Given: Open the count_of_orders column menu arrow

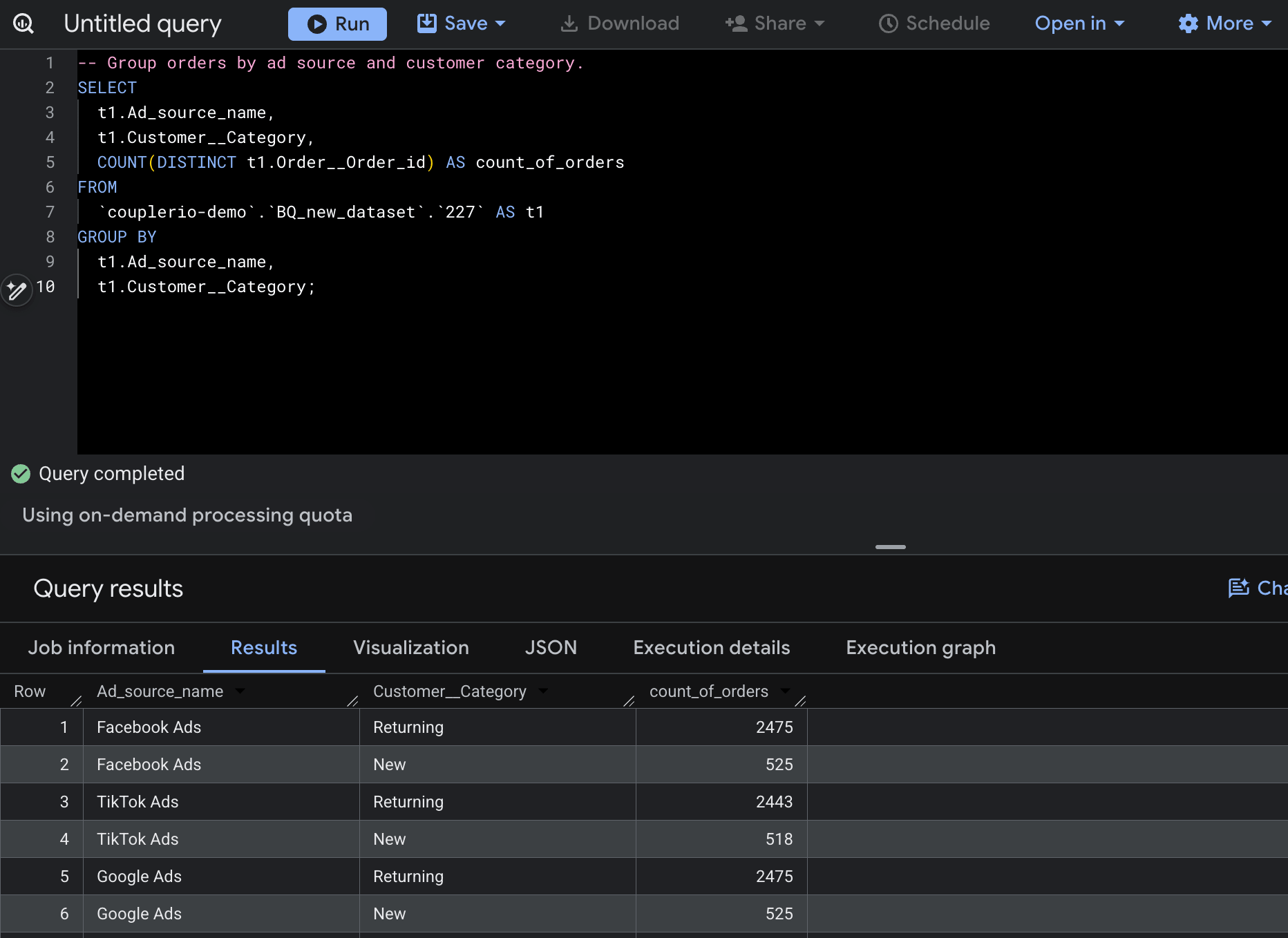Looking at the screenshot, I should point(785,691).
